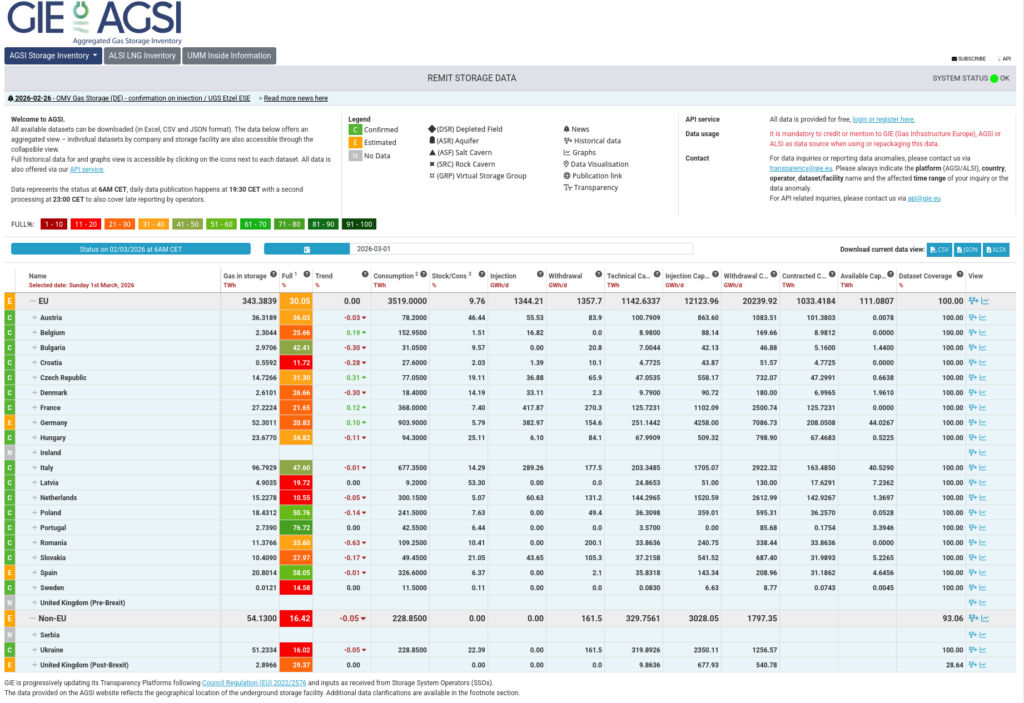This screenshot has height=703, width=1024.
Task: Download current data view as CSV
Action: point(939,249)
